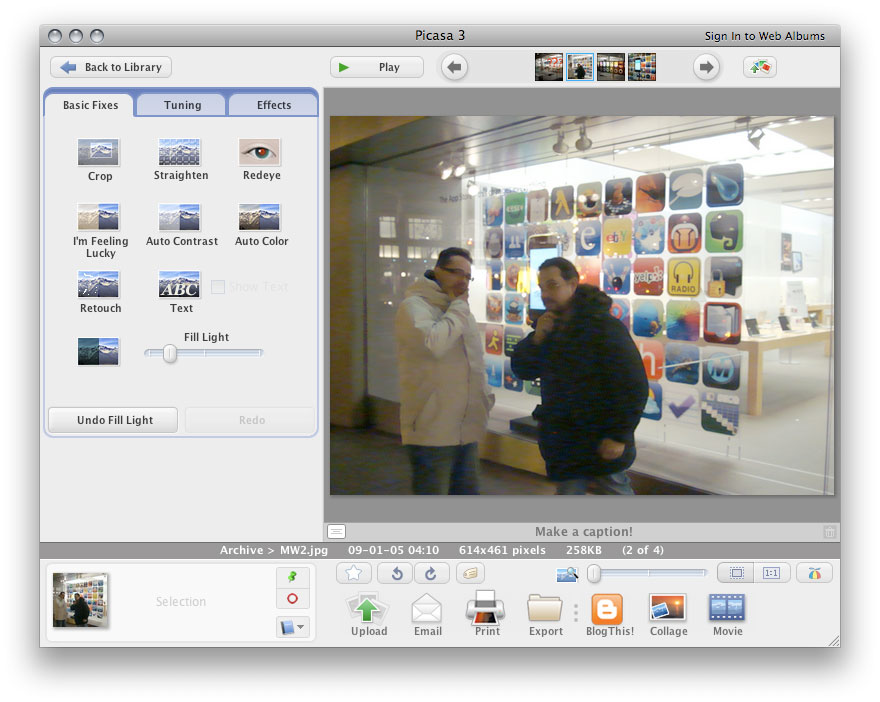This screenshot has height=702, width=880.
Task: Adjust the zoom slider handle
Action: coord(594,573)
